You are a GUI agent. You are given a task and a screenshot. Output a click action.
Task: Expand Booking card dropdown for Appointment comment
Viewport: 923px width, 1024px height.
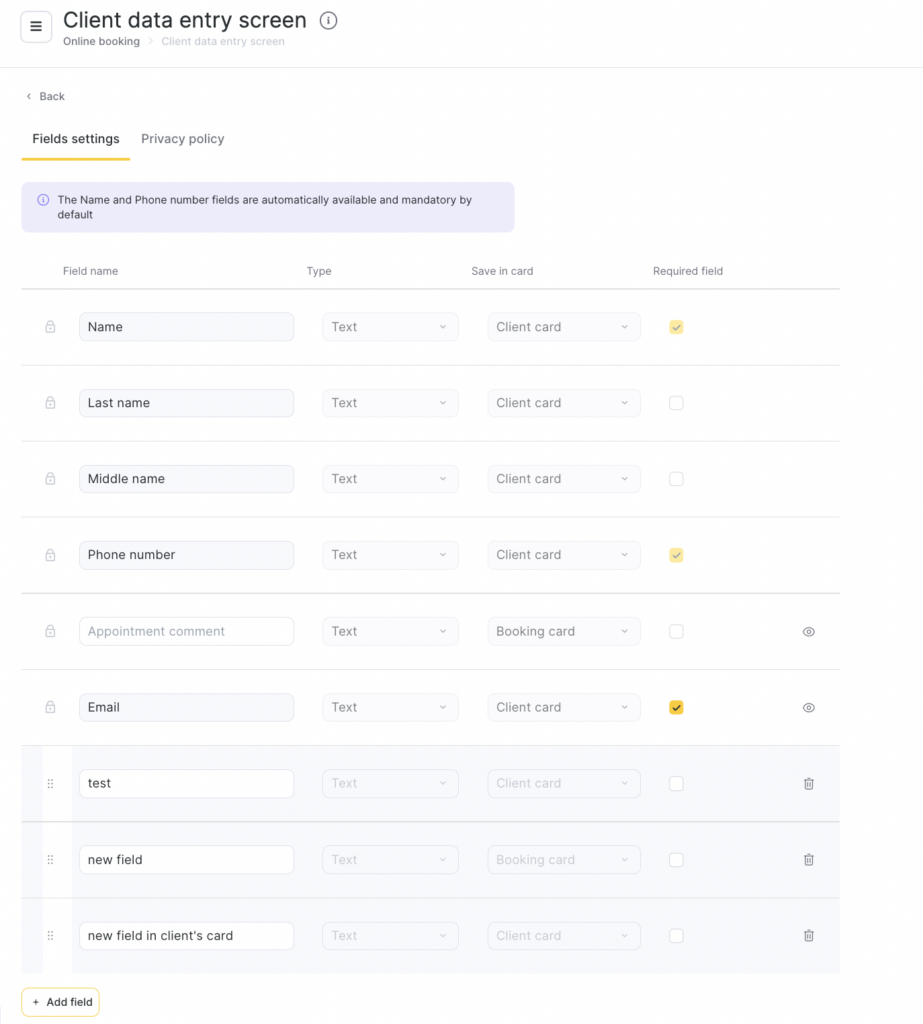pyautogui.click(x=564, y=632)
